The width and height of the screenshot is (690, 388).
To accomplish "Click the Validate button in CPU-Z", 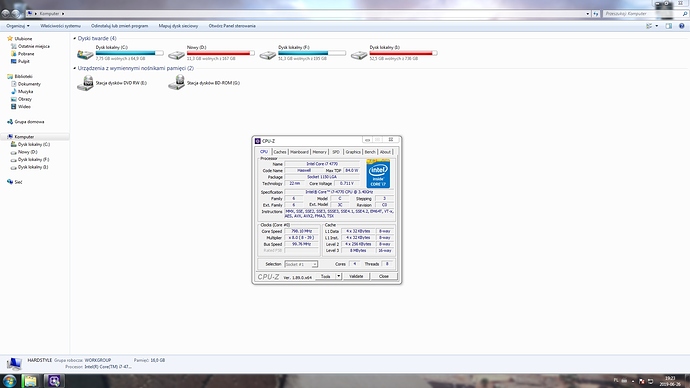I will (x=356, y=276).
